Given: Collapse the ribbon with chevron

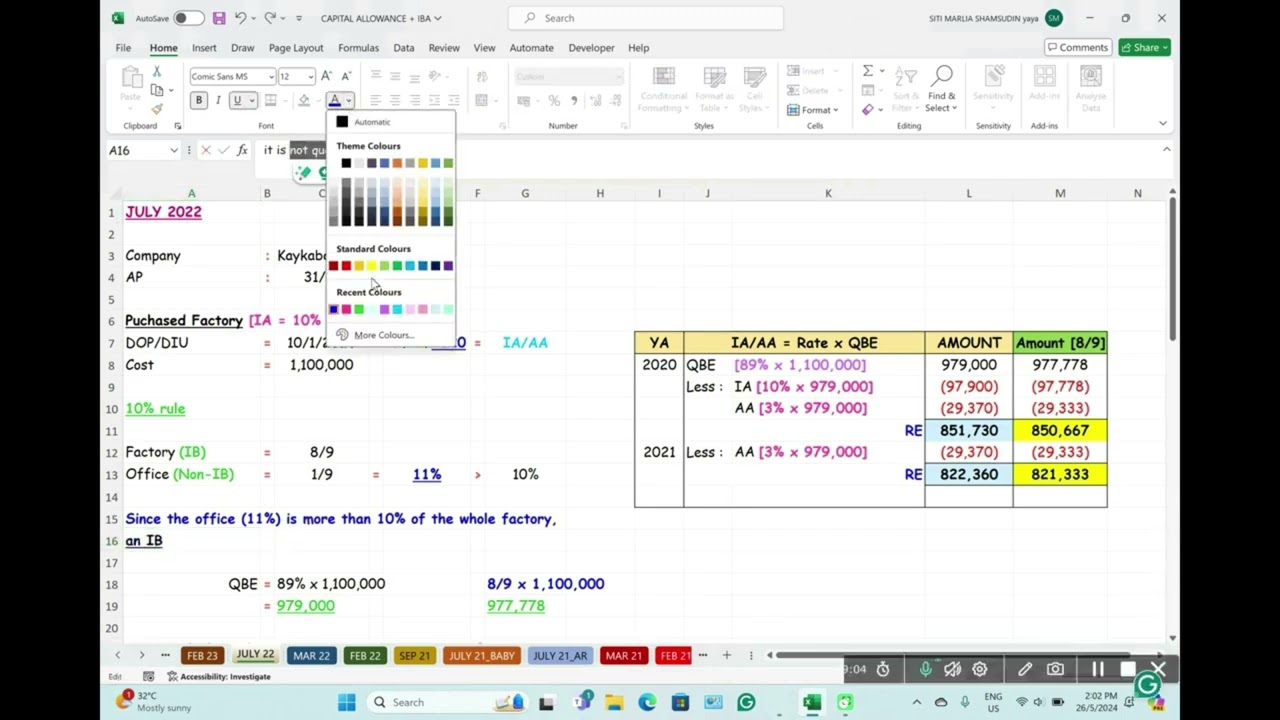Looking at the screenshot, I should point(1162,124).
